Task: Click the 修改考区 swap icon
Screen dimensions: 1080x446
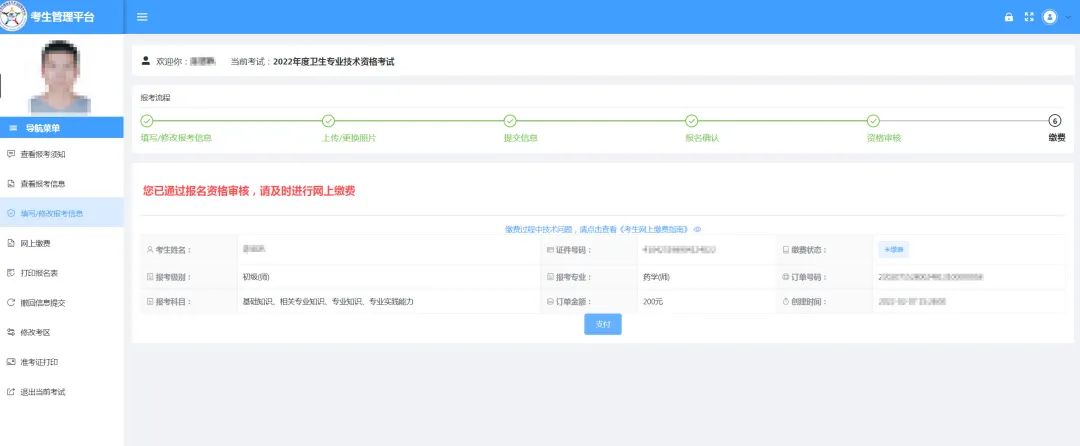Action: (11, 332)
